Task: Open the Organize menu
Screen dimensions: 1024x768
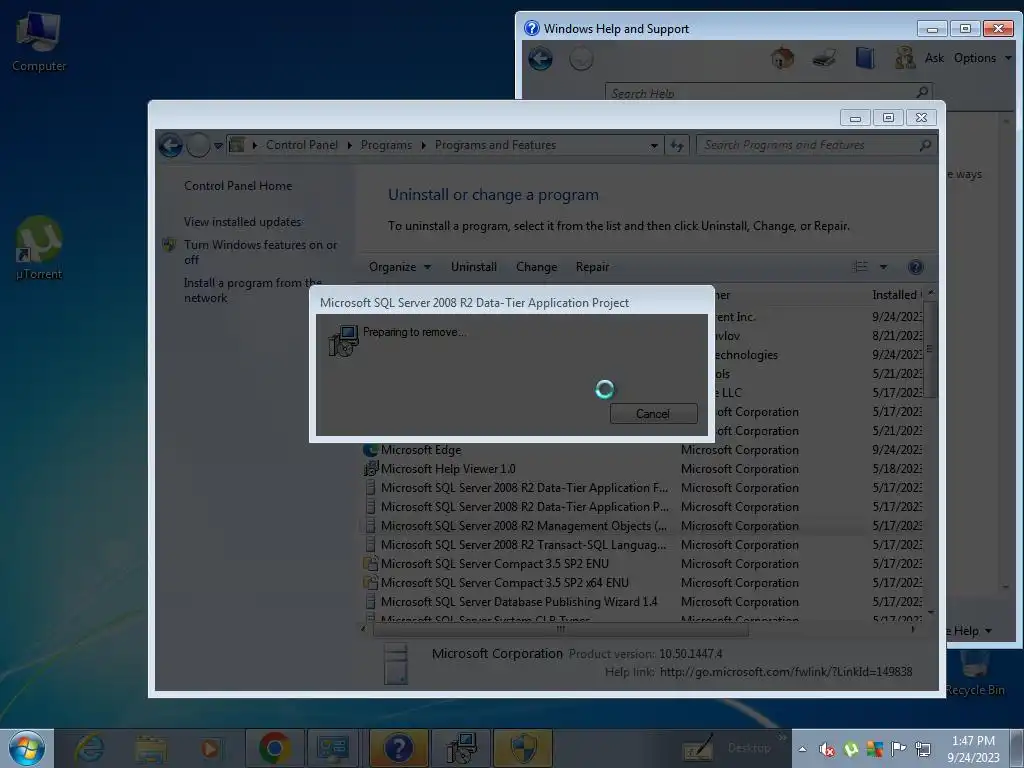Action: (x=399, y=266)
